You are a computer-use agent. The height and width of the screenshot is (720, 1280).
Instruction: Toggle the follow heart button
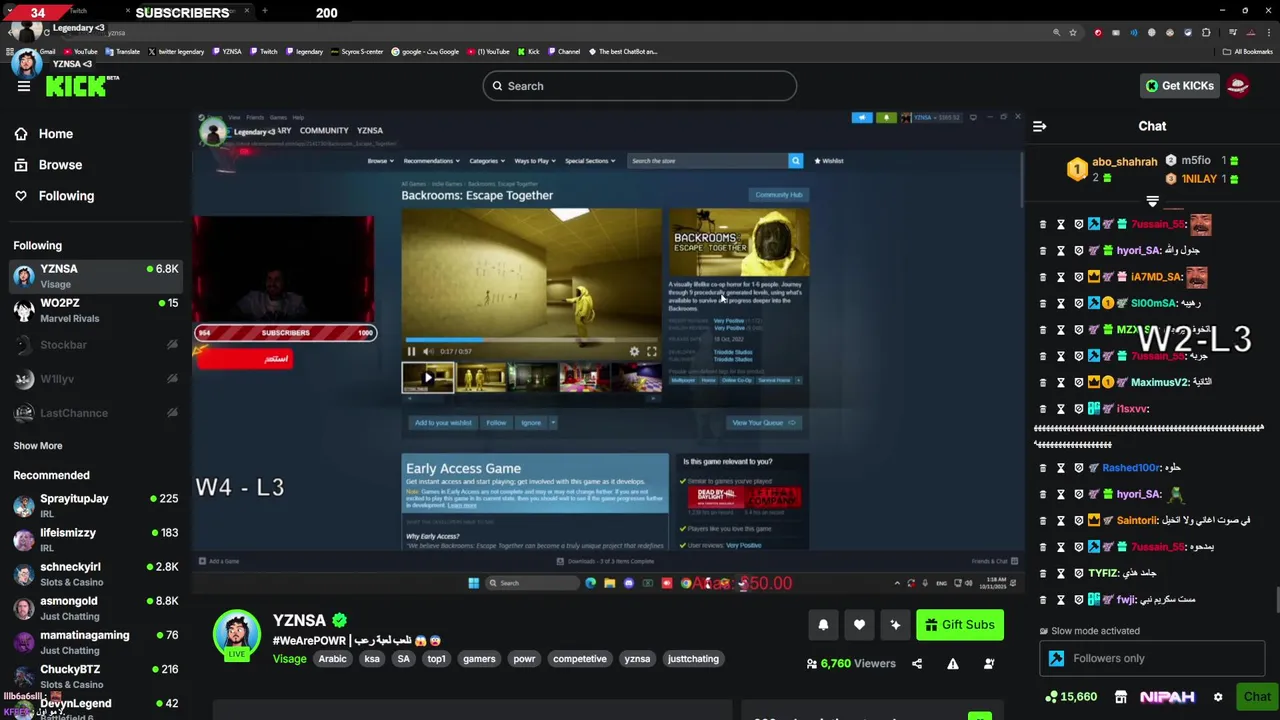(x=859, y=625)
